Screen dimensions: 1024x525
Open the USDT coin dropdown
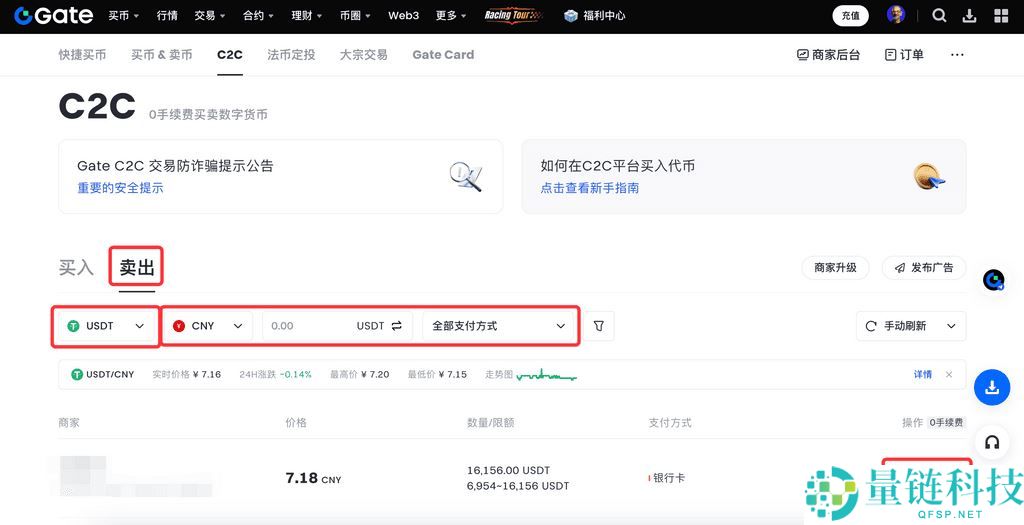(106, 325)
